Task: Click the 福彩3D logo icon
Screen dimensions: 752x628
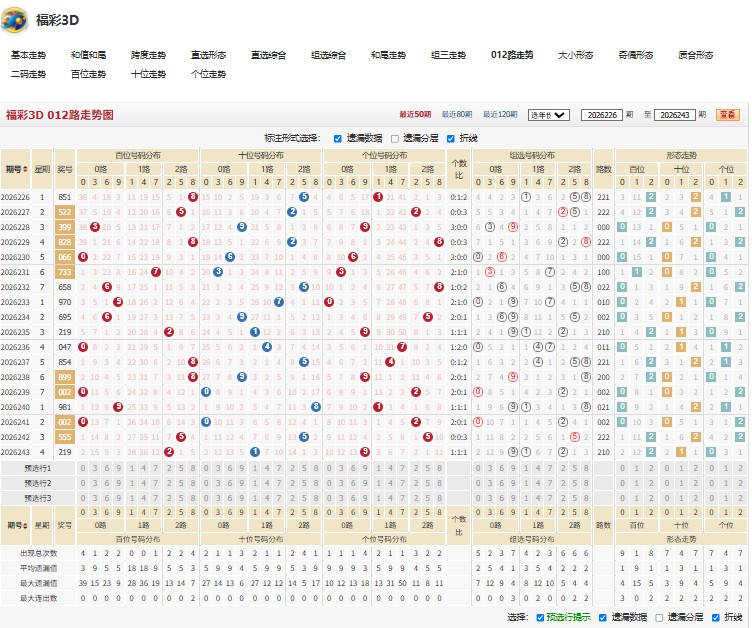Action: (x=14, y=20)
